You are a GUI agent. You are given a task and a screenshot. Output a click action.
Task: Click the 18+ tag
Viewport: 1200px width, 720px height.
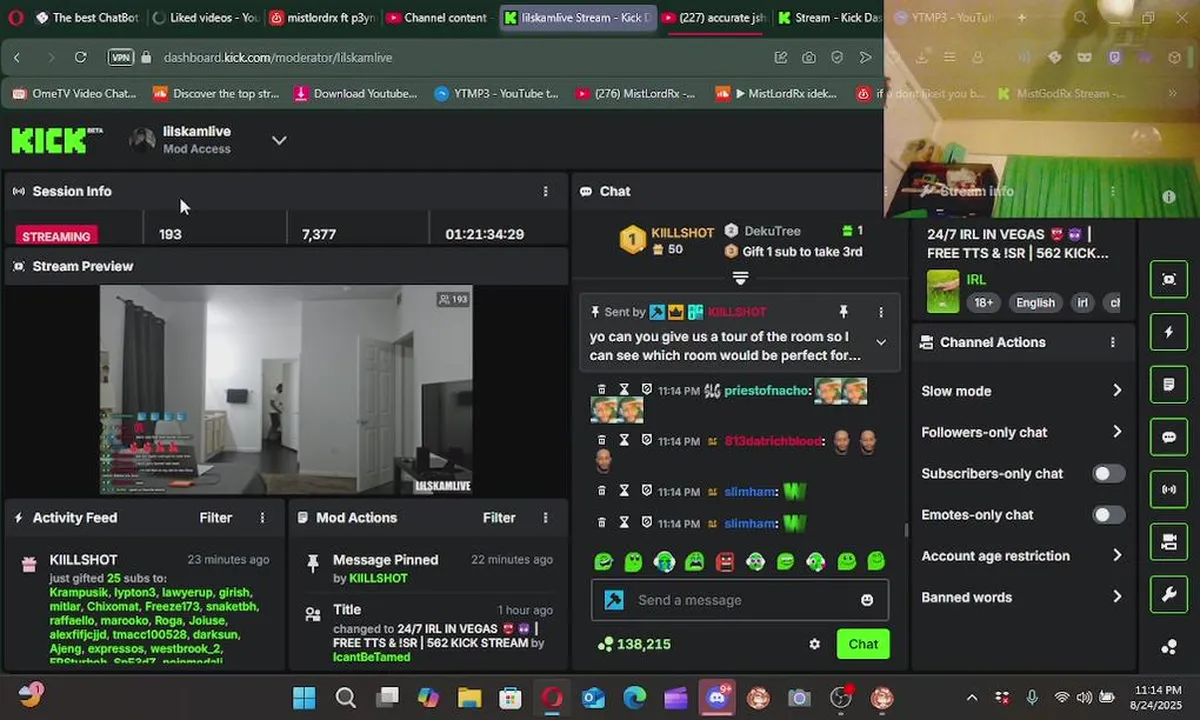984,303
